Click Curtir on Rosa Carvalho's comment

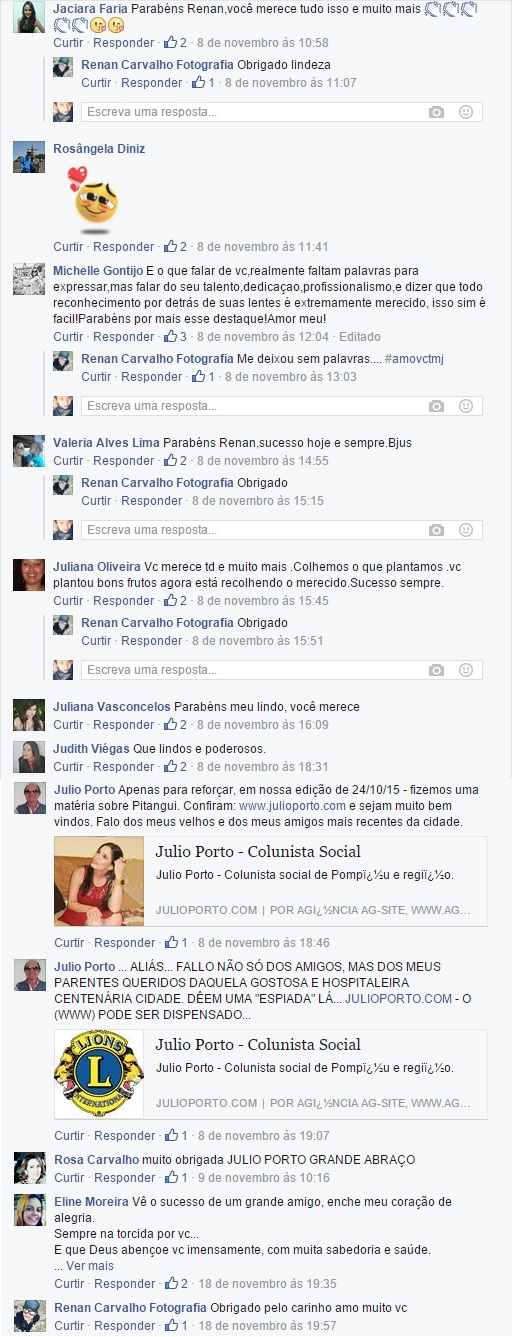69,1178
